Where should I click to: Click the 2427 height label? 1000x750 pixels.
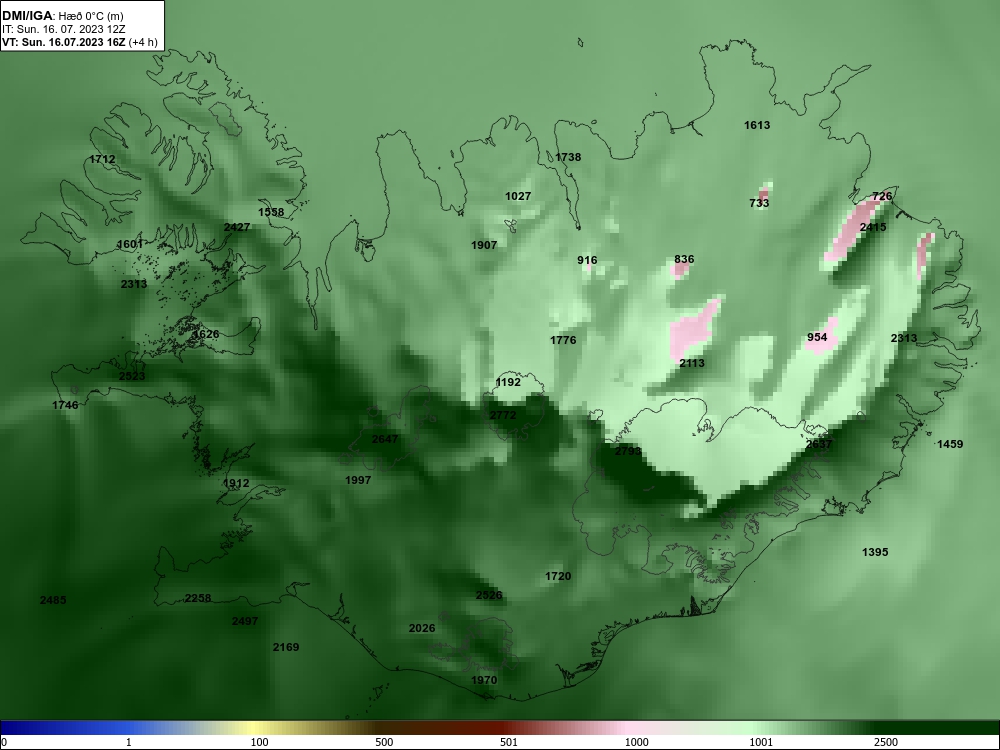pos(237,227)
